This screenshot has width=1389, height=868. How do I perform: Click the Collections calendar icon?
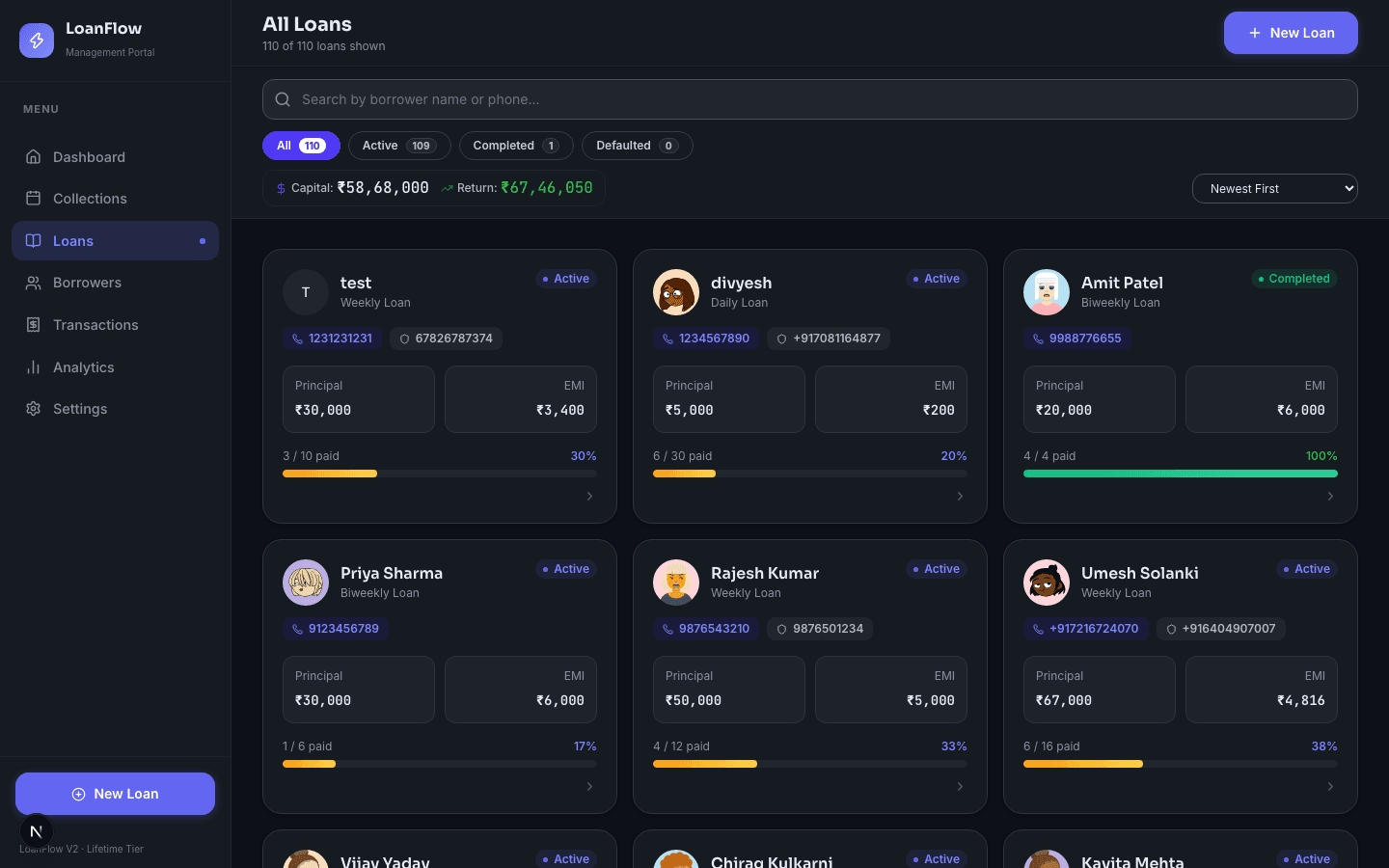(x=33, y=199)
